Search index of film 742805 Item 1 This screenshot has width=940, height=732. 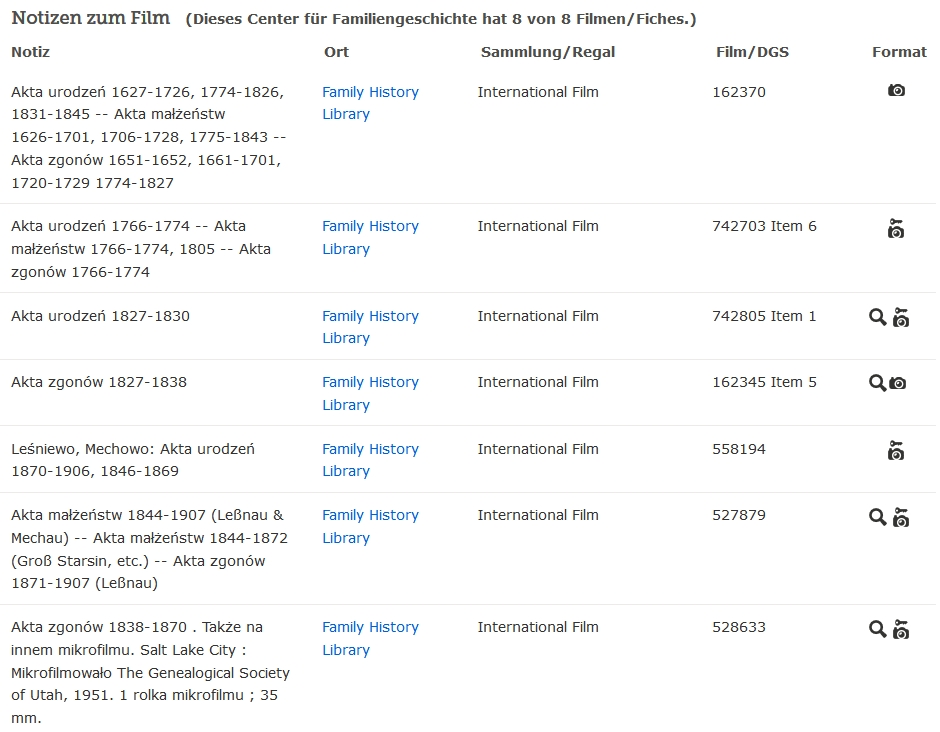tap(877, 317)
